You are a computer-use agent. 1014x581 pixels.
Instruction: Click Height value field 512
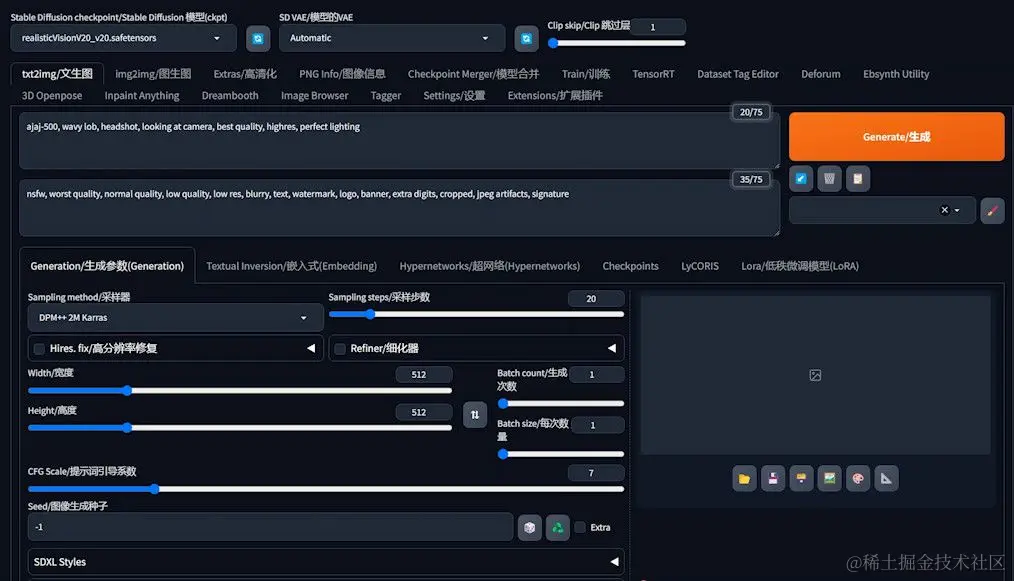(424, 412)
